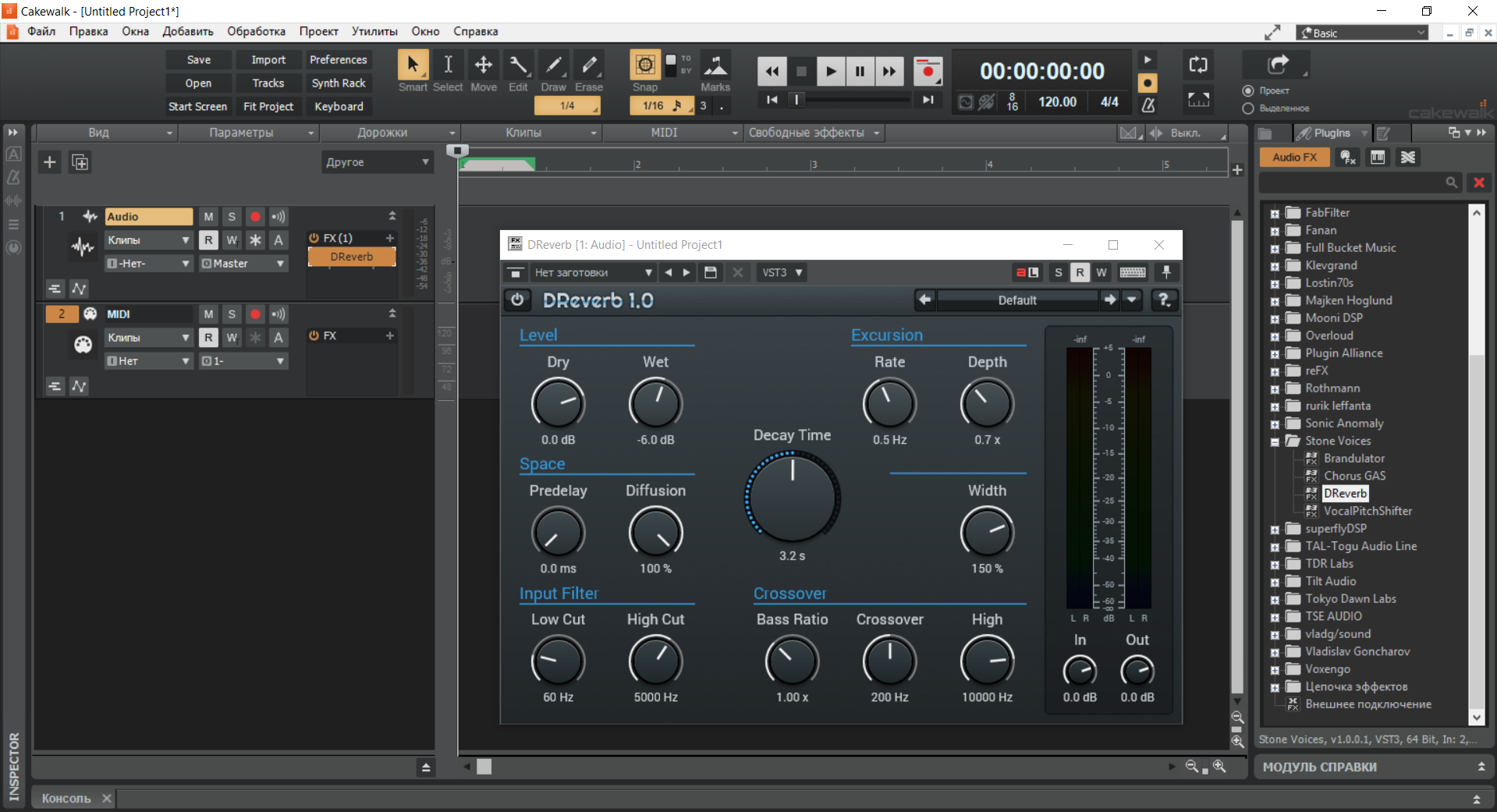This screenshot has height=812, width=1497.
Task: Open the Нет заготовки preset dropdown
Action: tap(593, 272)
